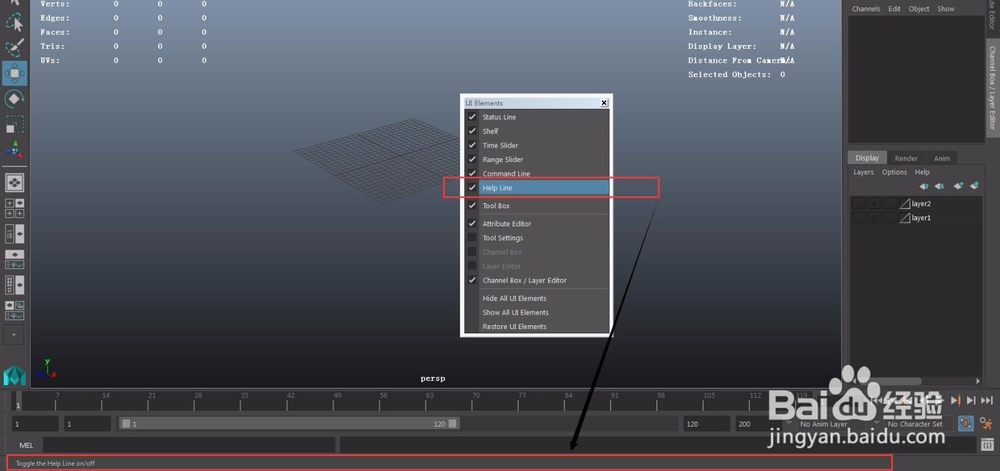Viewport: 1000px width, 471px height.
Task: Open the Options menu in Layer Editor
Action: coord(894,172)
